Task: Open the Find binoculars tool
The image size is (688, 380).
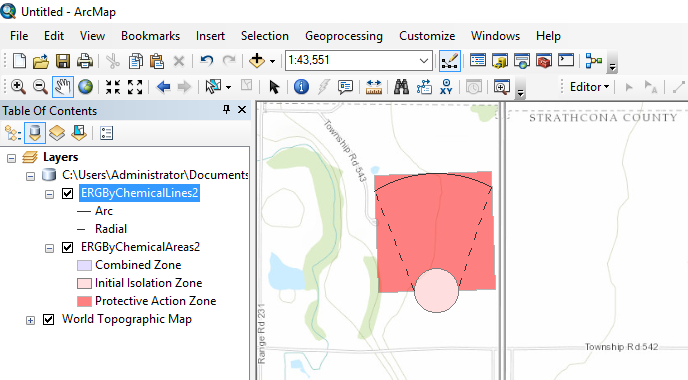Action: (x=401, y=87)
